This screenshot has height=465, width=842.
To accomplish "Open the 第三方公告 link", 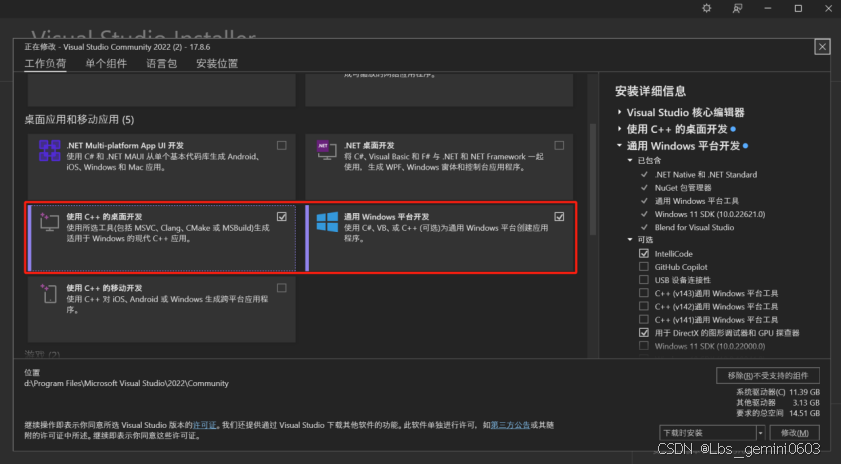I will tap(510, 425).
